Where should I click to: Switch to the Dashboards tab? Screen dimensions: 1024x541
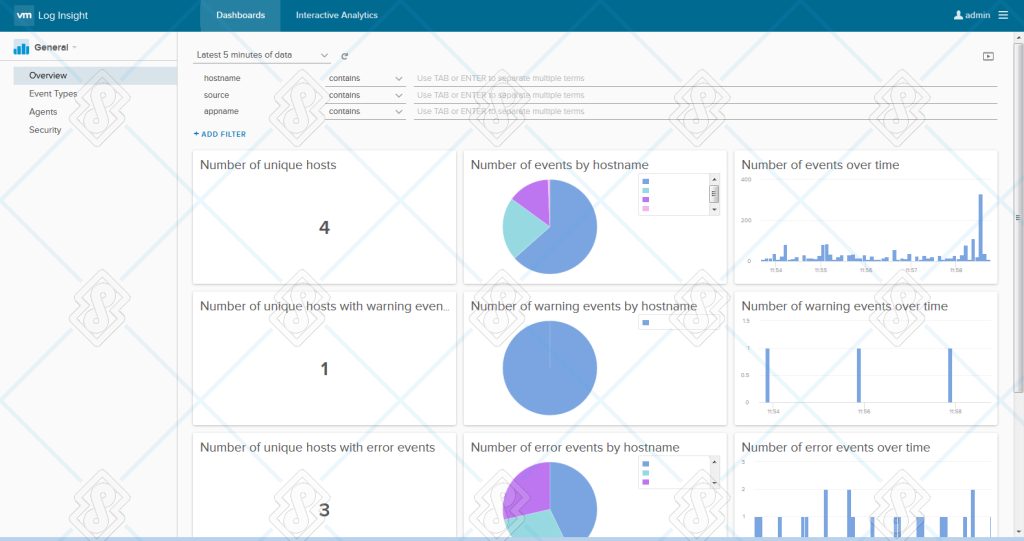(x=240, y=15)
